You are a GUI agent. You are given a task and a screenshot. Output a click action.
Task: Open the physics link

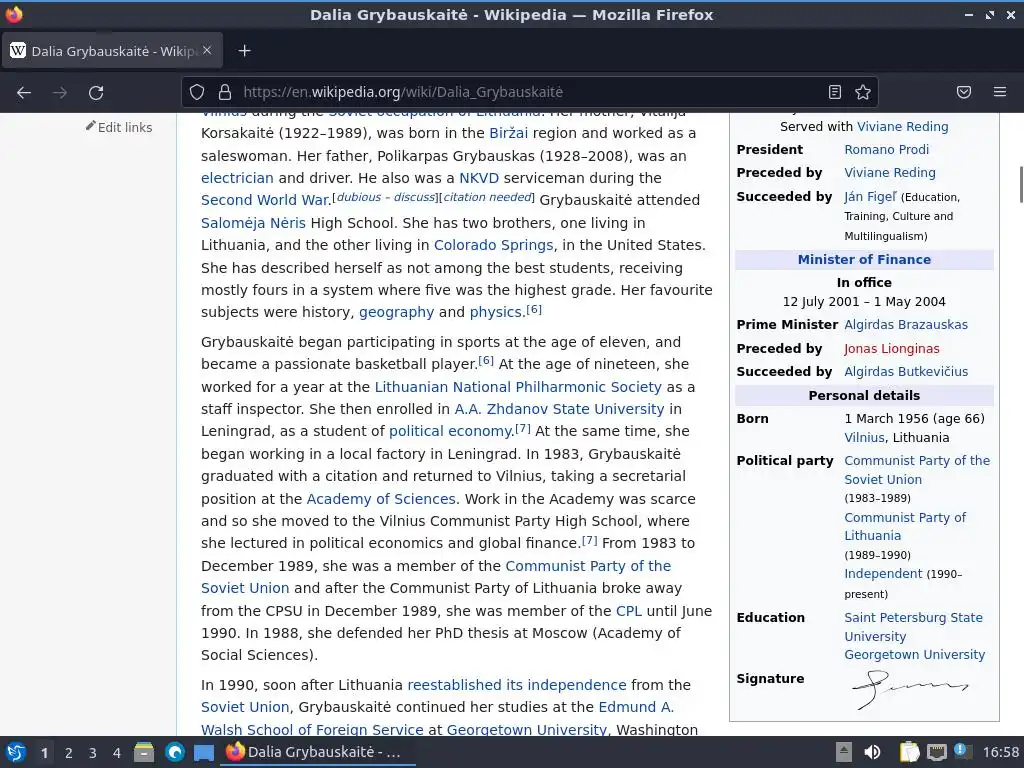tap(496, 312)
